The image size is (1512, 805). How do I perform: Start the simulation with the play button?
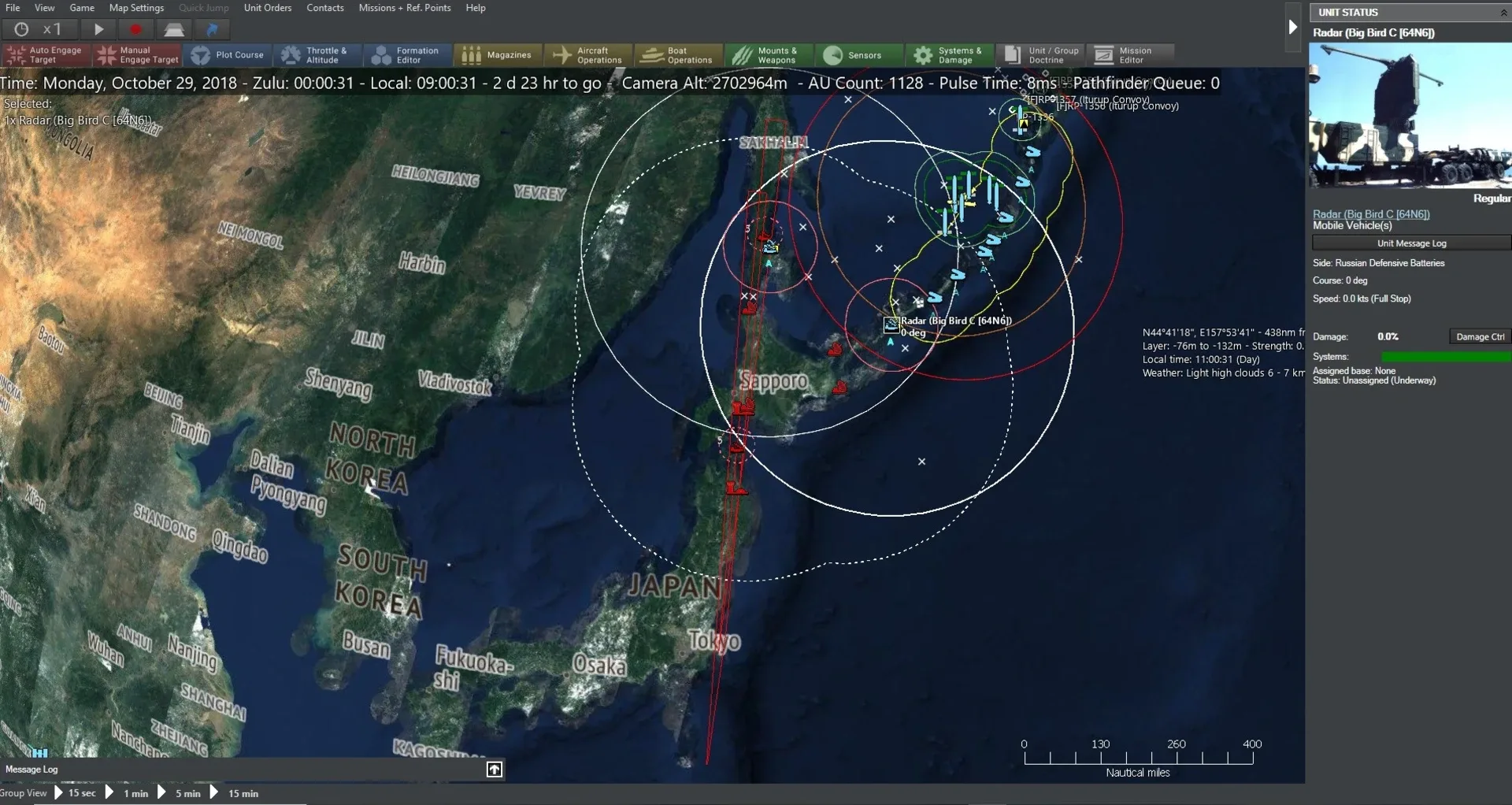click(98, 29)
